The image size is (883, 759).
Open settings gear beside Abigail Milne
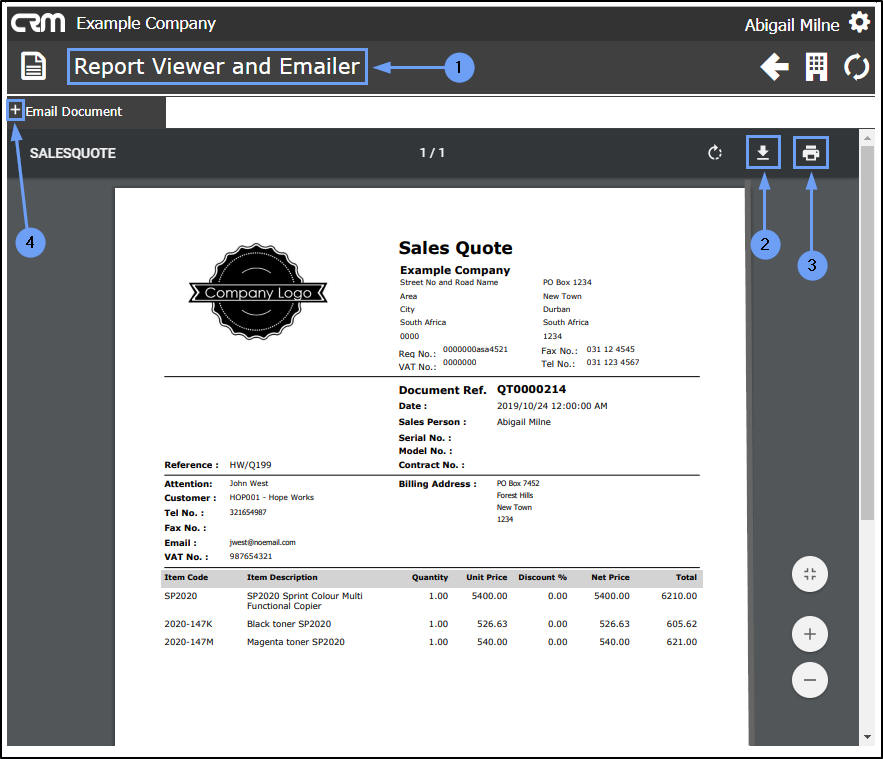point(859,23)
